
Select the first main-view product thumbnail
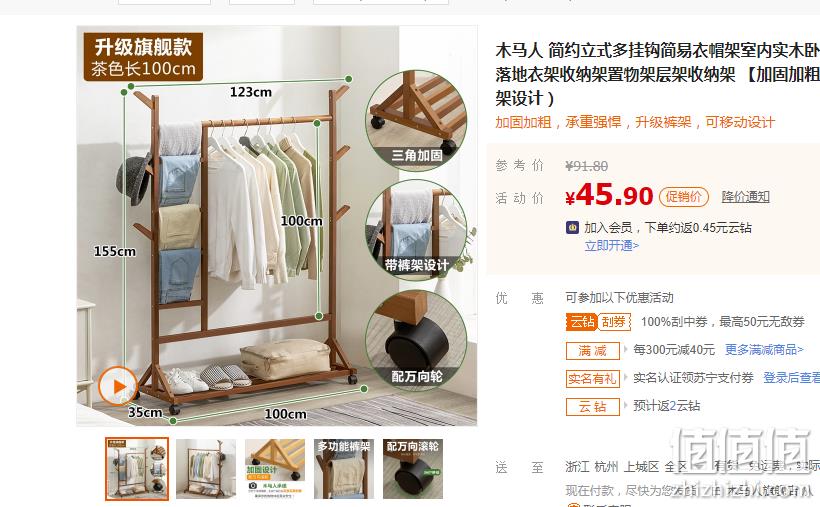pyautogui.click(x=137, y=469)
